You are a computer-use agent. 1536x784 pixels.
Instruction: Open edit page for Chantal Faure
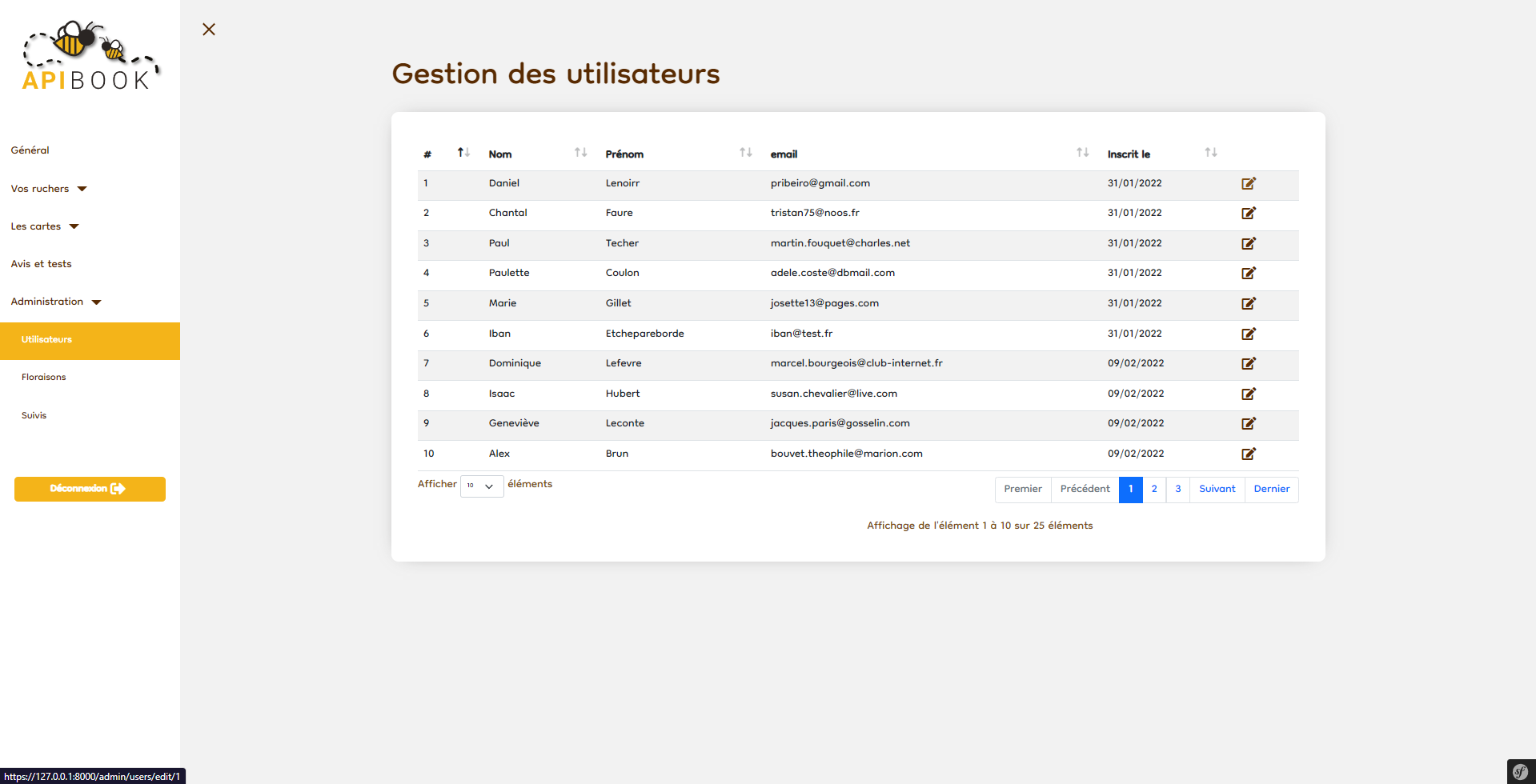[1248, 214]
